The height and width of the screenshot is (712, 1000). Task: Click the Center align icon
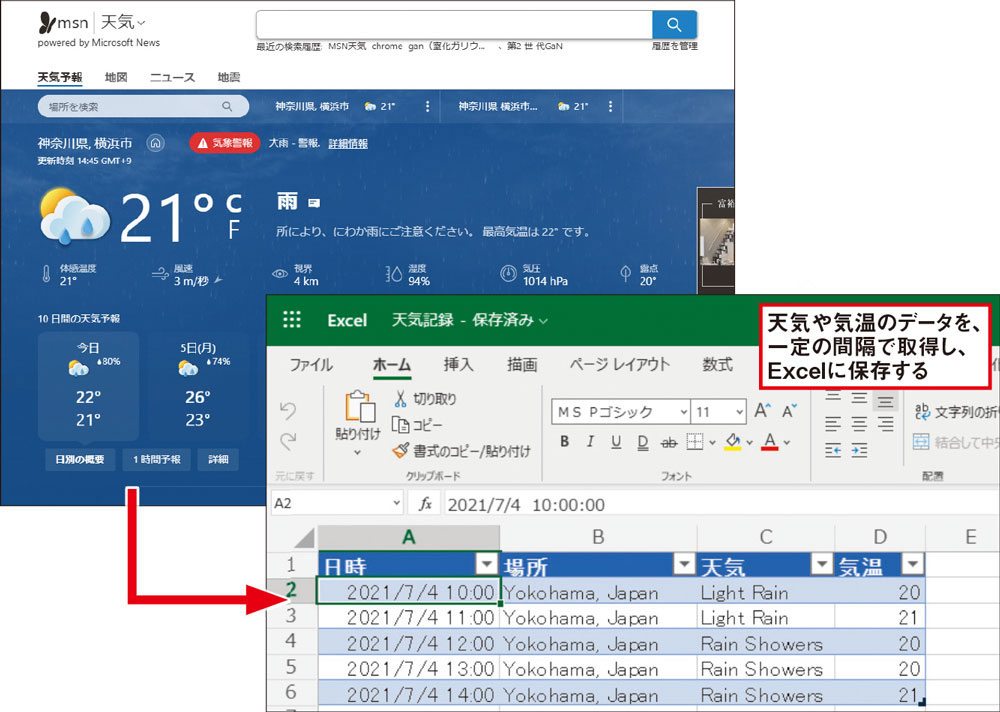click(859, 424)
